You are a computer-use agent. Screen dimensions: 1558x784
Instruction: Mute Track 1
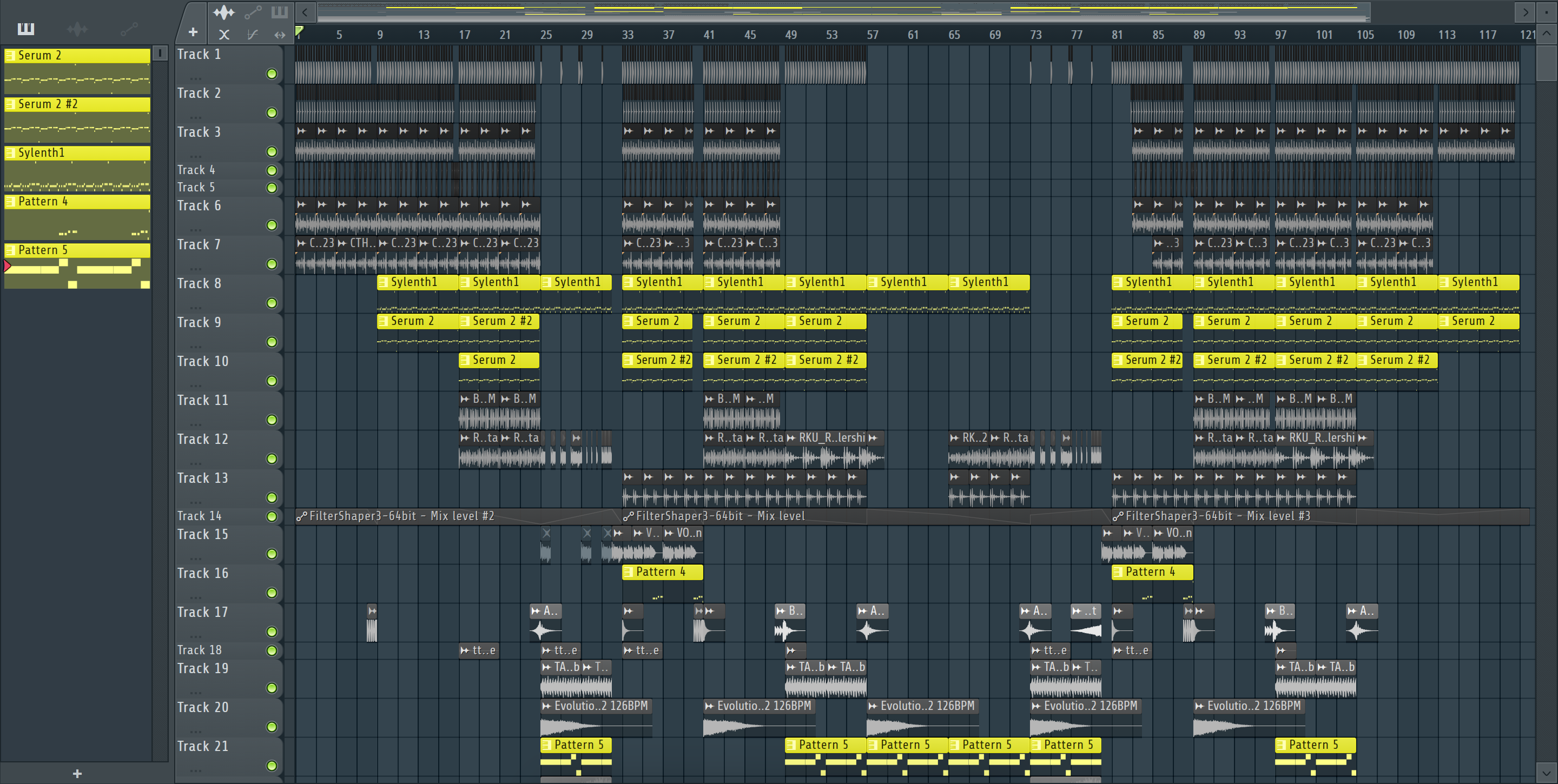coord(272,74)
